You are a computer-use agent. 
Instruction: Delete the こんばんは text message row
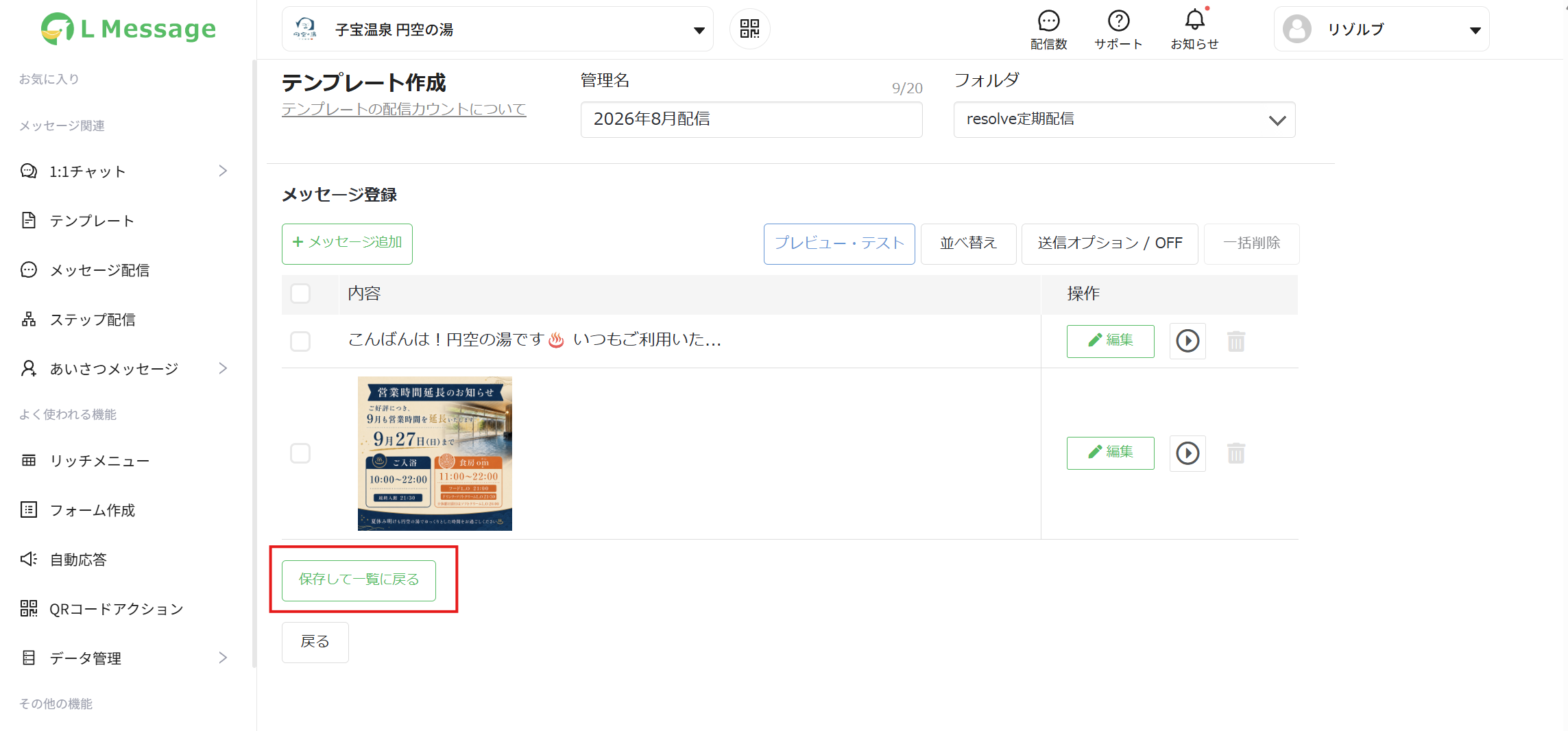click(x=1236, y=341)
